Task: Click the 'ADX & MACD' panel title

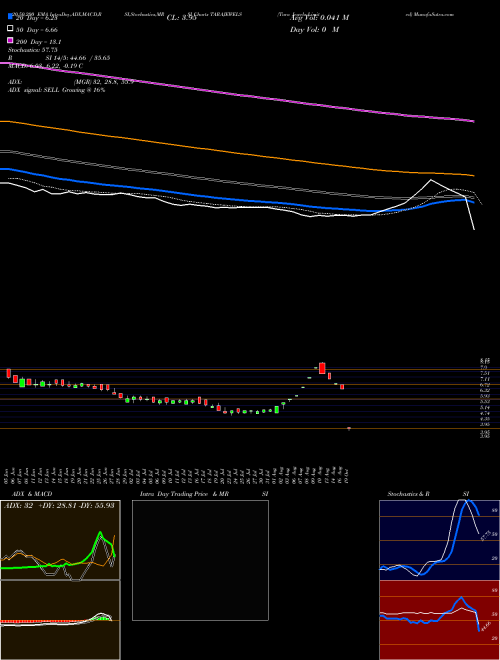Action: (32, 494)
